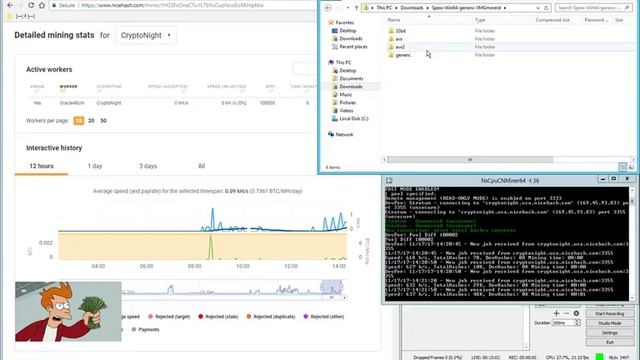Remove scene transition in OBS
Image resolution: width=640 pixels, height=360 pixels.
[566, 313]
